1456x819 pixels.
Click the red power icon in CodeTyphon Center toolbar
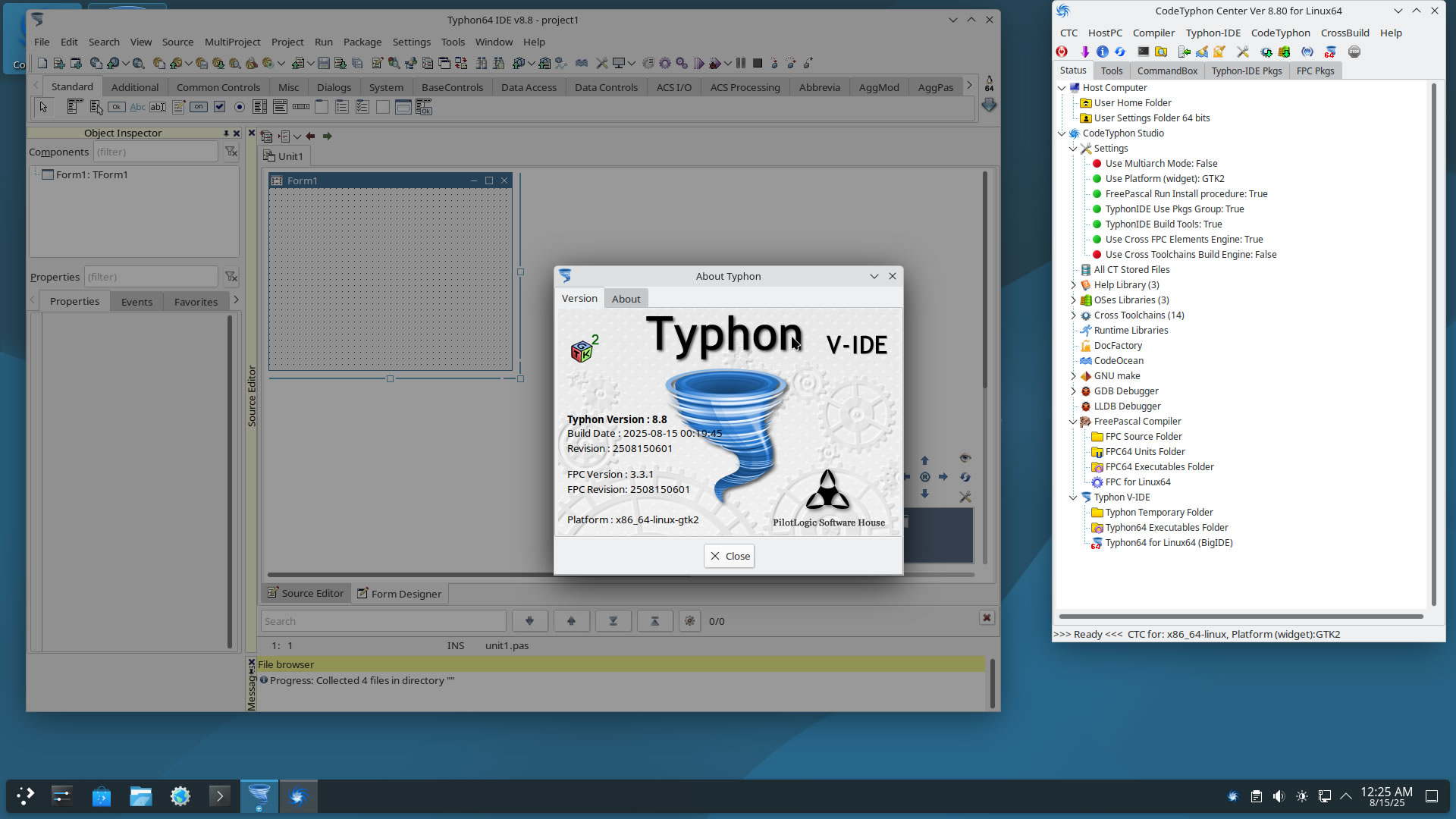[x=1062, y=52]
